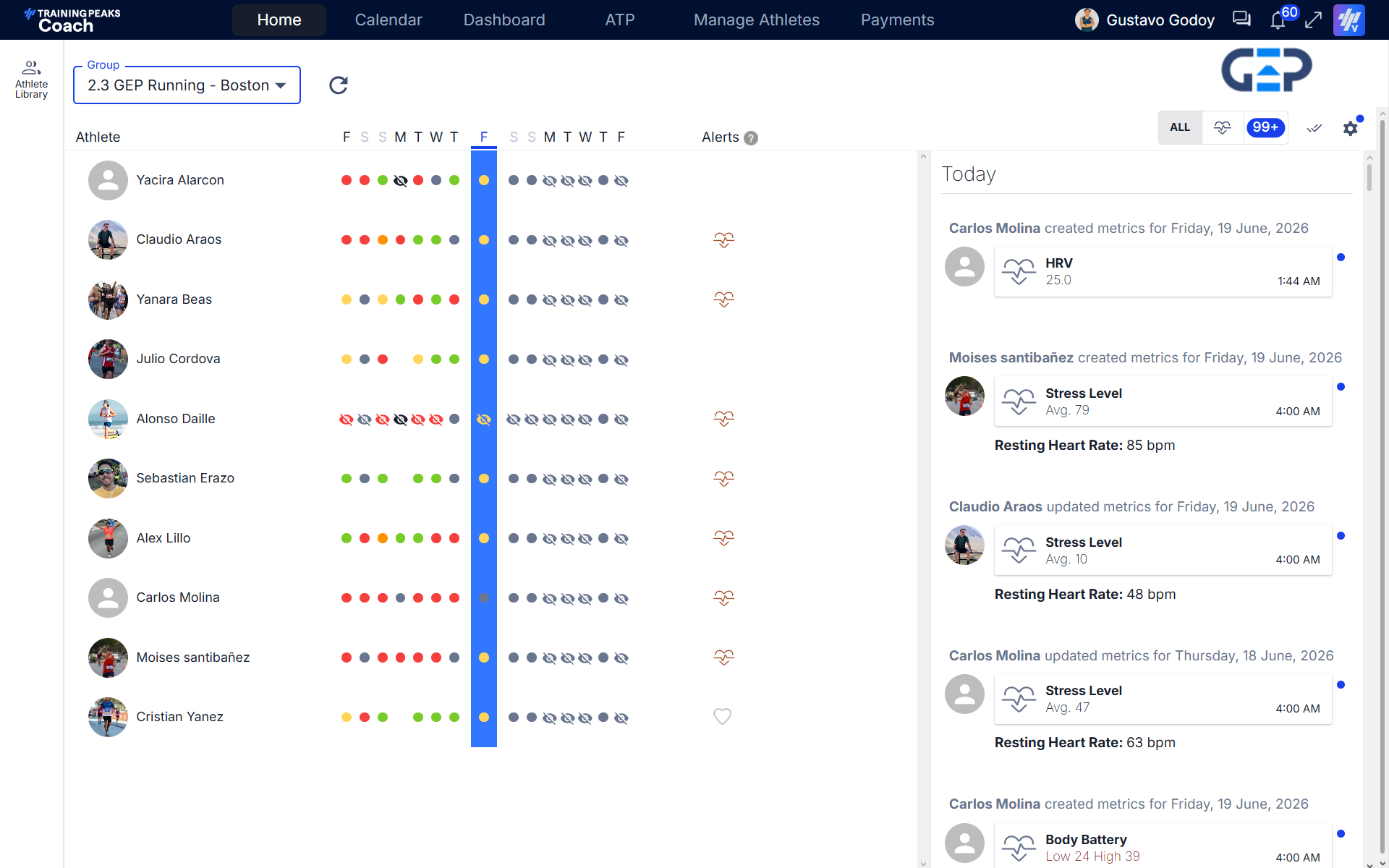The height and width of the screenshot is (868, 1389).
Task: Open Alex Lillo metrics alert icon
Action: tap(723, 537)
